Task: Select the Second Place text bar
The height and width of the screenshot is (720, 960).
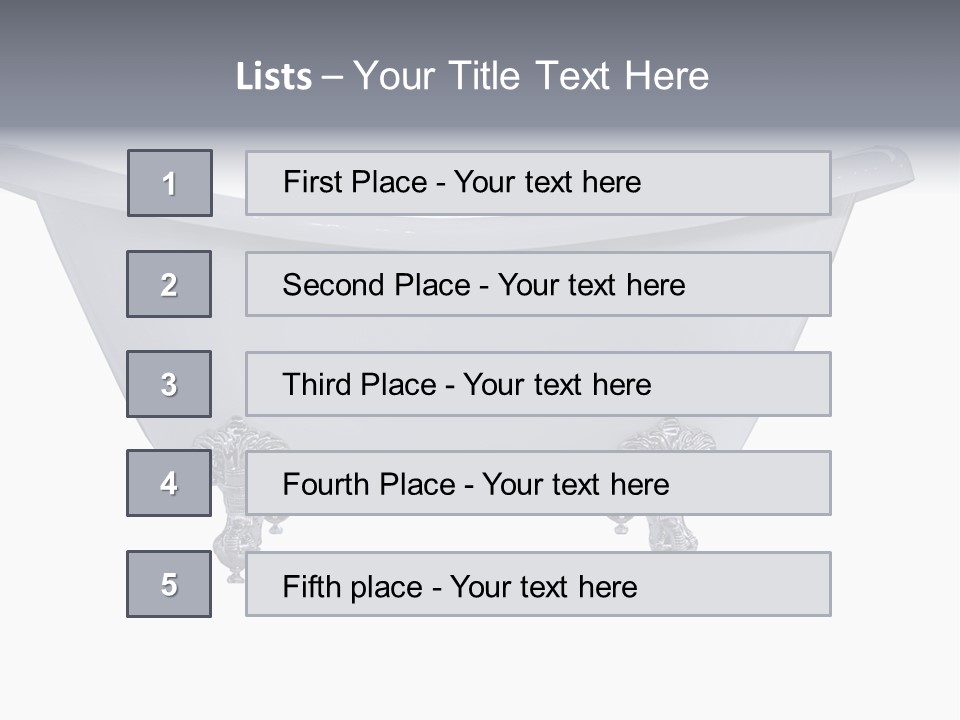Action: click(x=538, y=284)
